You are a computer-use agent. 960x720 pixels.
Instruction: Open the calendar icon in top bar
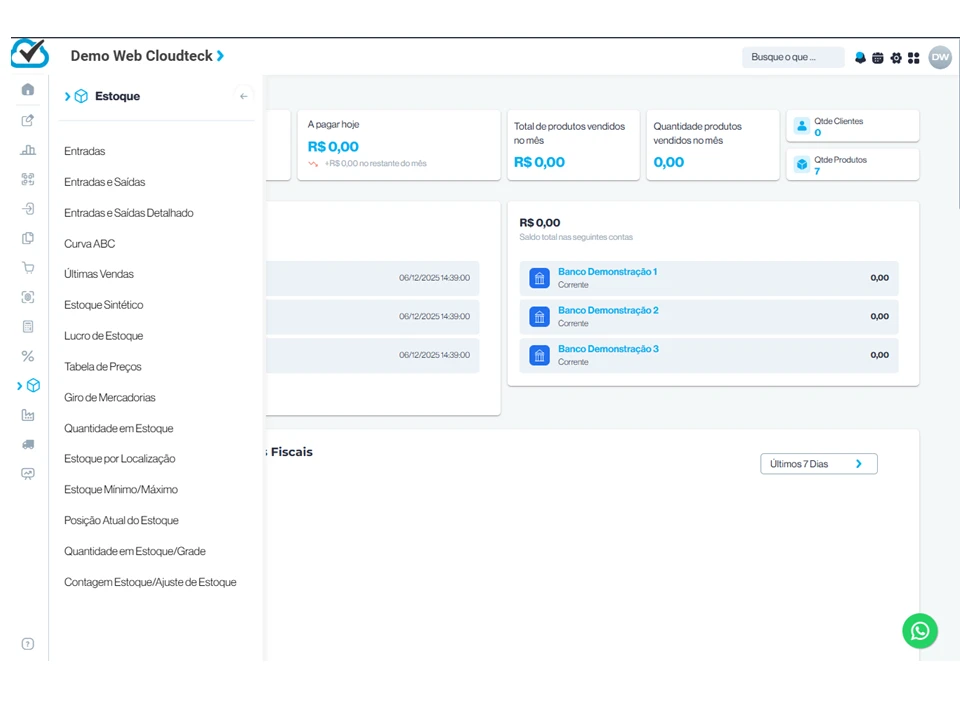[878, 58]
